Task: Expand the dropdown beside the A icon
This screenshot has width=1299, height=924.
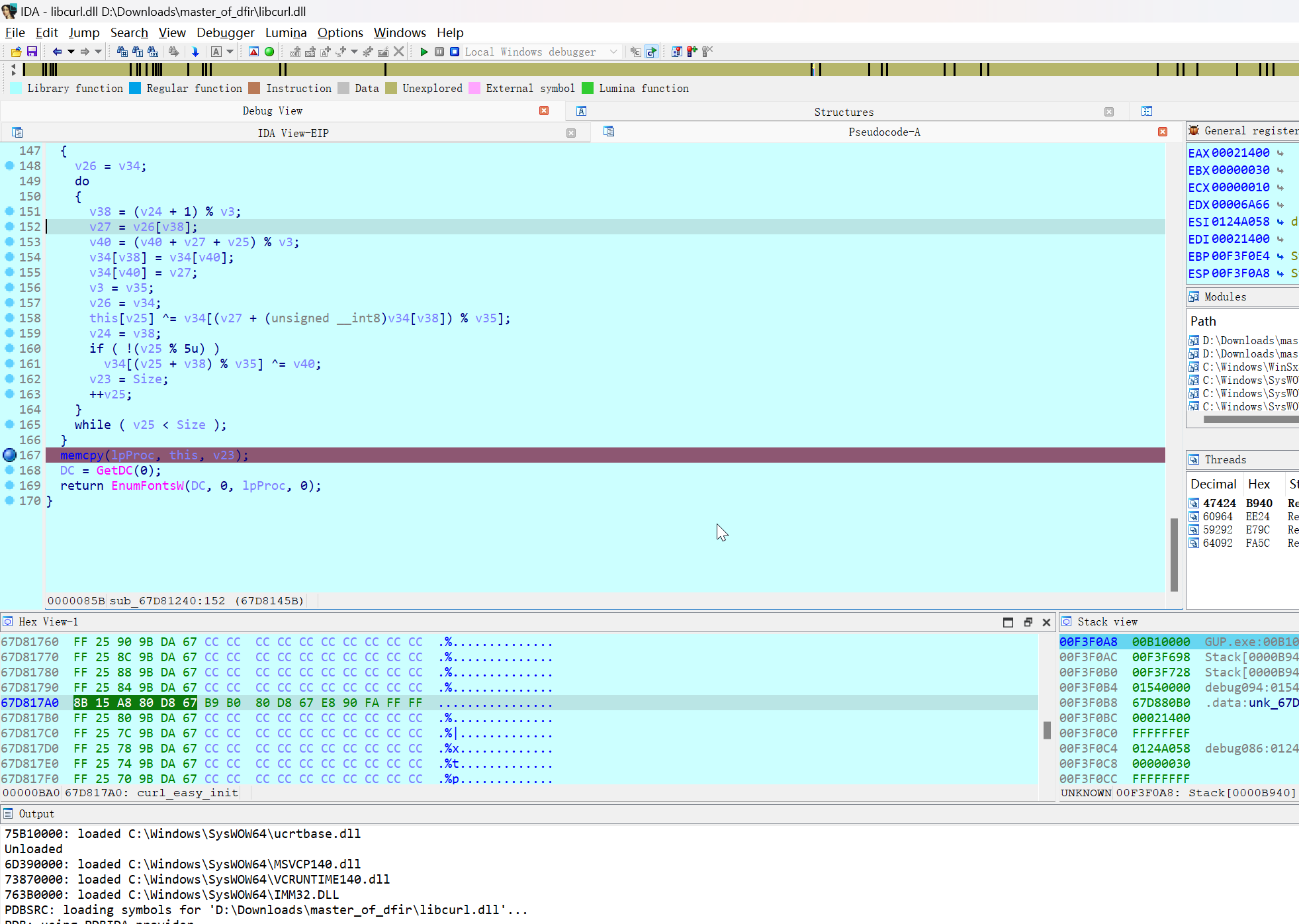Action: pos(230,52)
